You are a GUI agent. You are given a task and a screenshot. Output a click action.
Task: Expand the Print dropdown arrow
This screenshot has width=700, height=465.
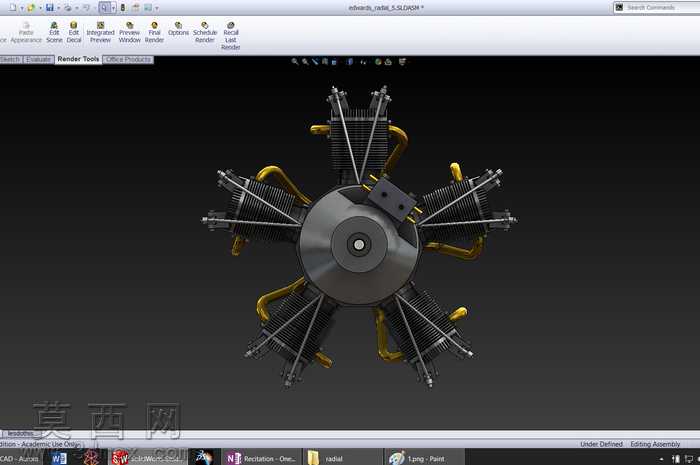click(77, 8)
